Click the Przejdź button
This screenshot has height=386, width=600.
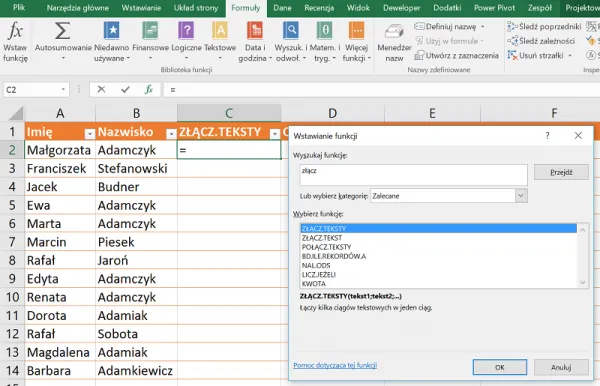(x=561, y=173)
